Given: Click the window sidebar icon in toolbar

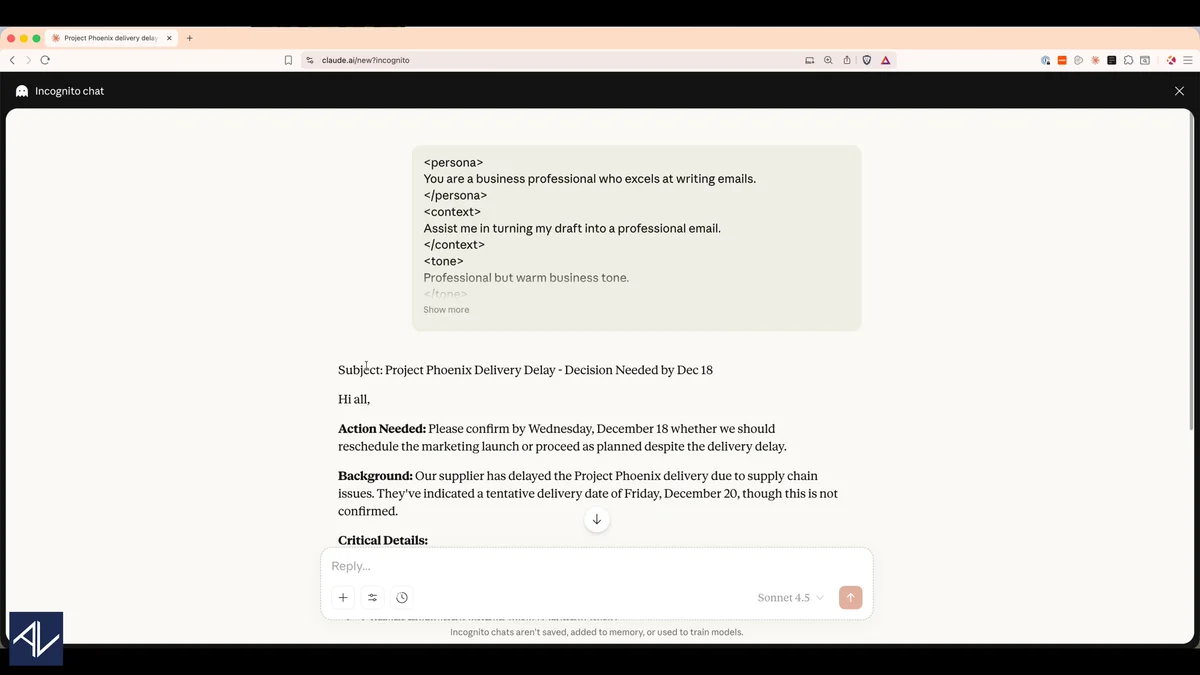Looking at the screenshot, I should click(1145, 60).
